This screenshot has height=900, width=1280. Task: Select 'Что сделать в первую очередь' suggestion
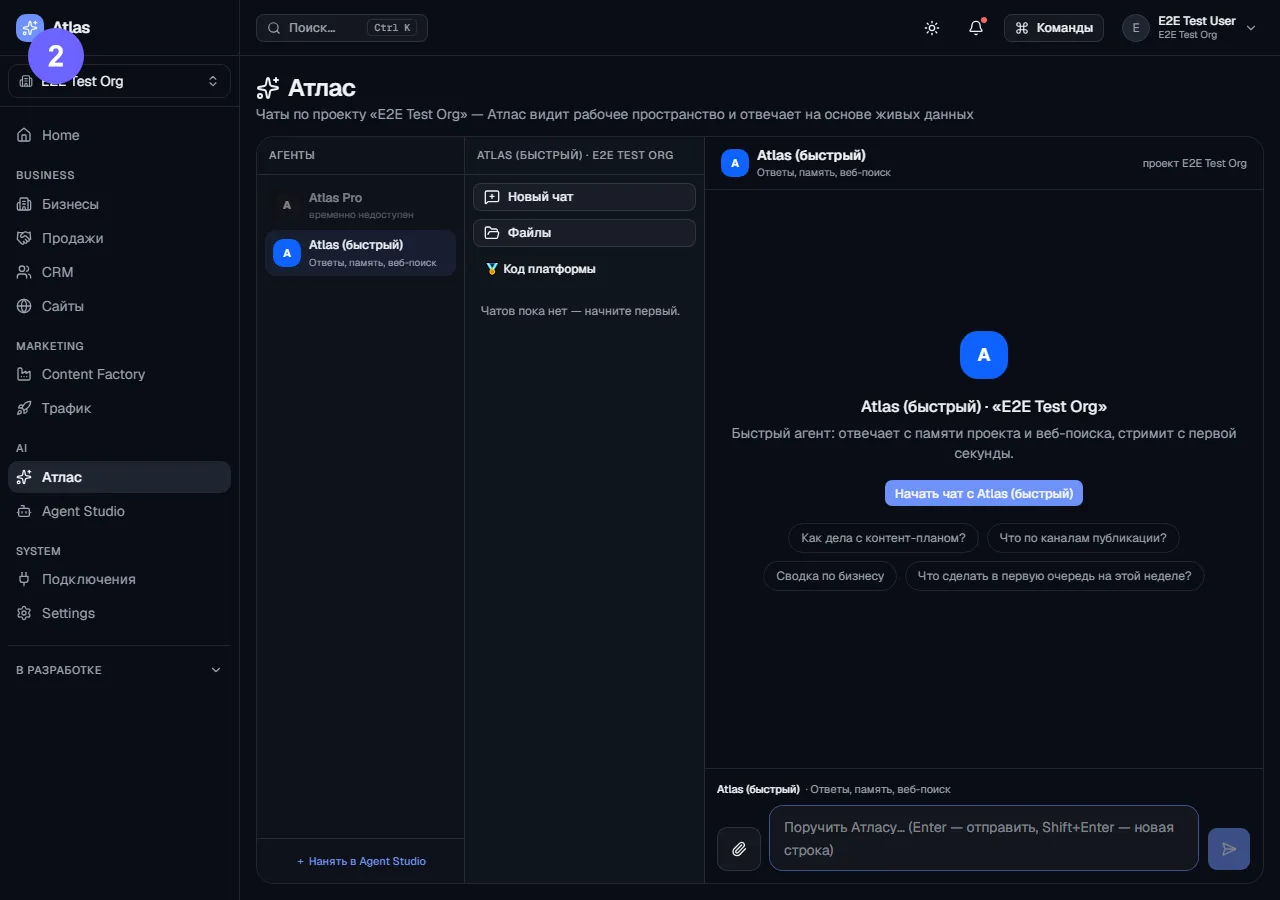click(1055, 576)
